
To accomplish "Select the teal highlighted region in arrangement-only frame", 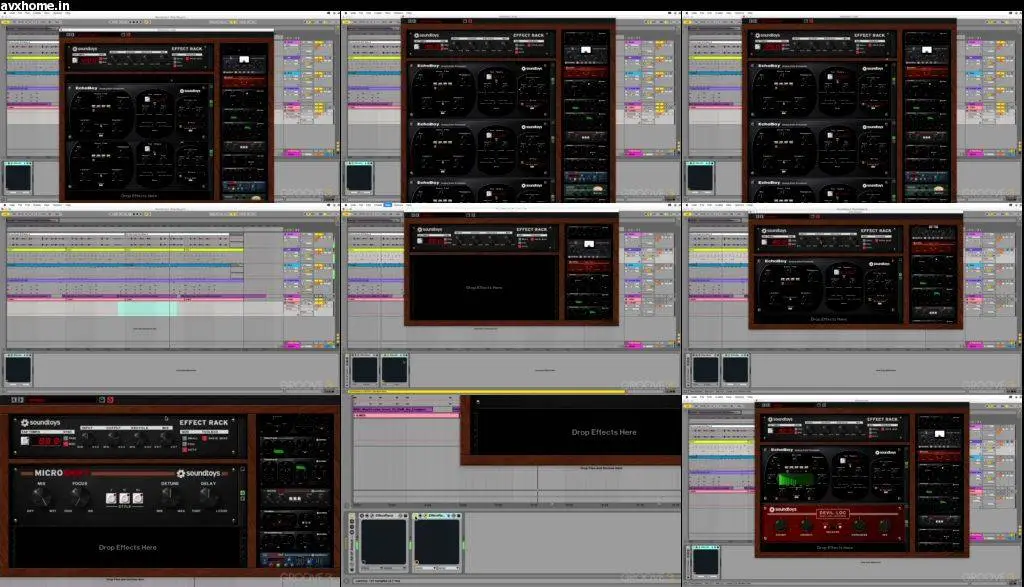I will pyautogui.click(x=147, y=308).
